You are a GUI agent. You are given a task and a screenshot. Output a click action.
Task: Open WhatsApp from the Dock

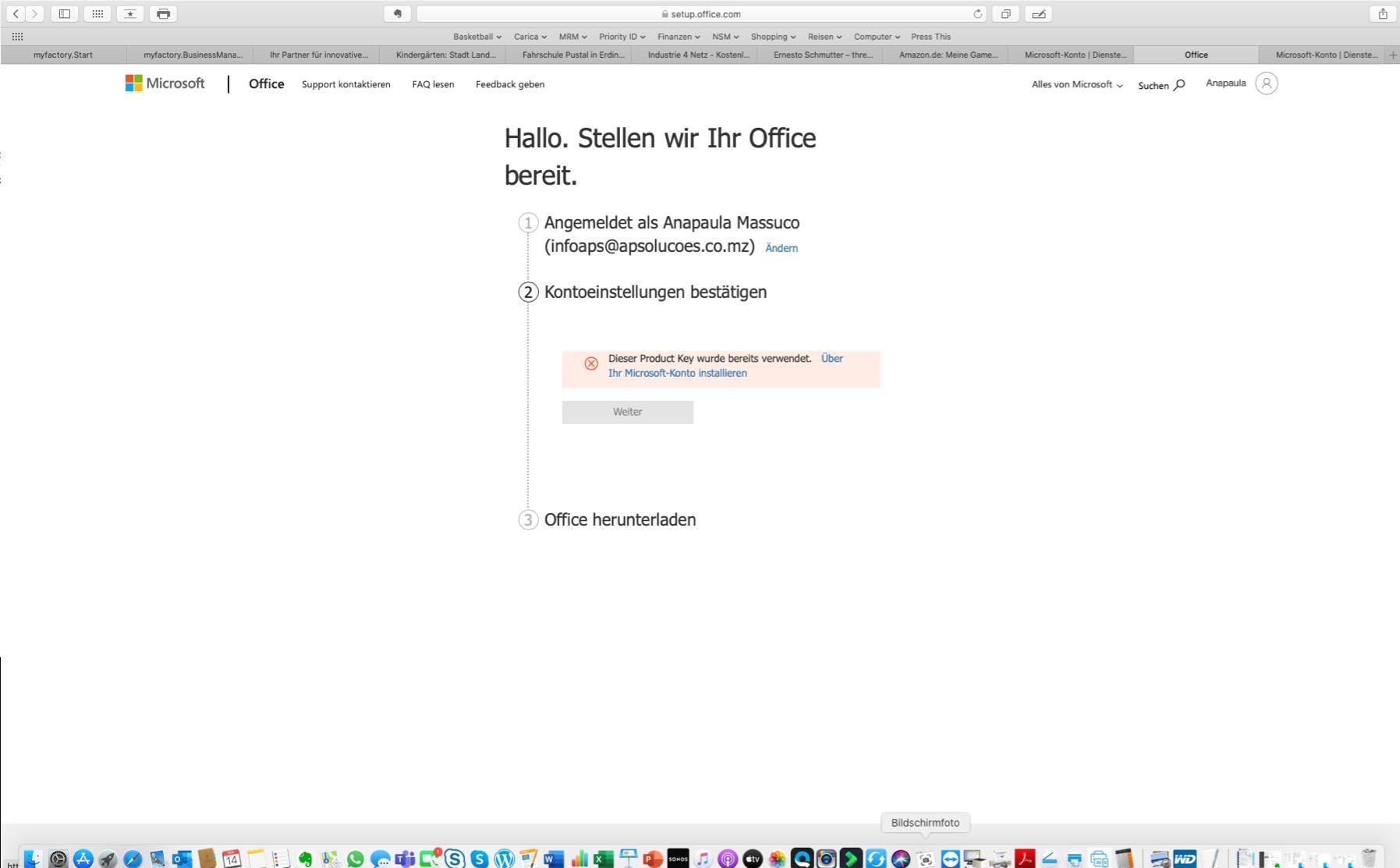click(x=355, y=859)
